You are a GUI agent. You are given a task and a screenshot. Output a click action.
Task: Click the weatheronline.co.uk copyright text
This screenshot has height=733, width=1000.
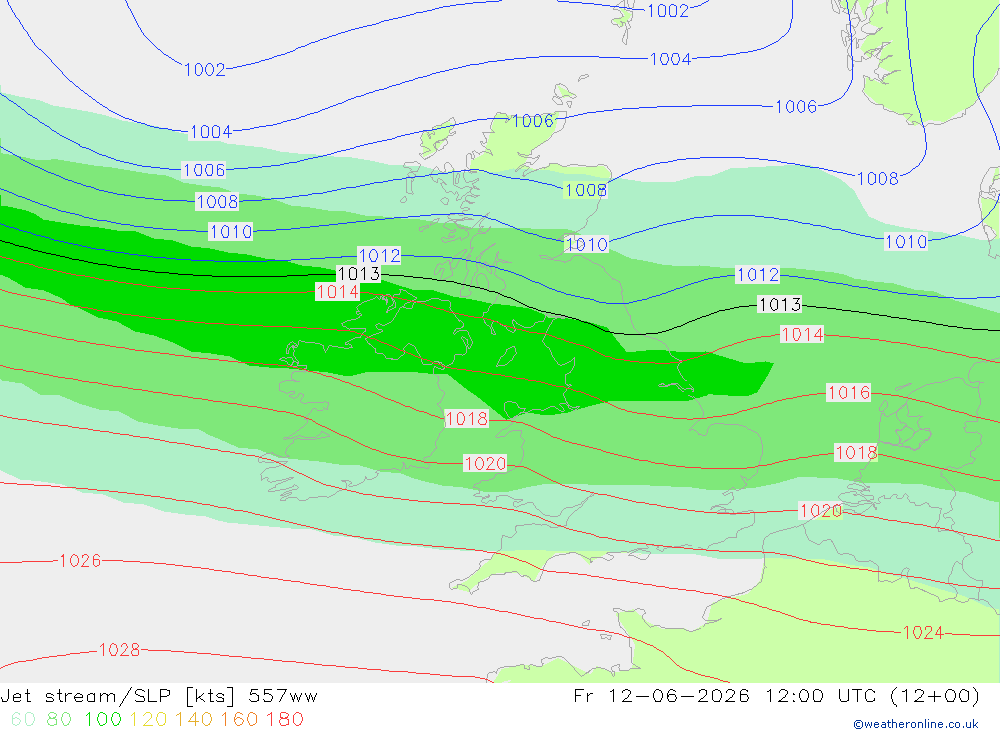point(916,724)
